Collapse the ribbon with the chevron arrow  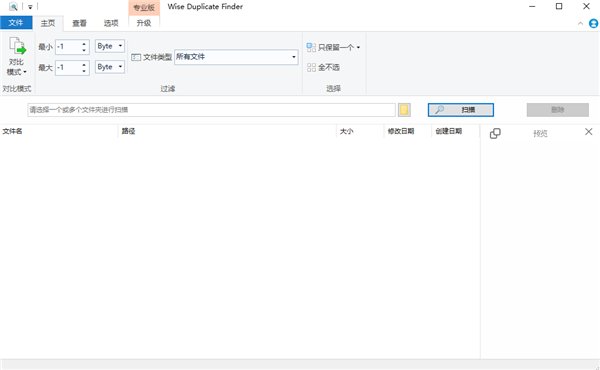[x=580, y=24]
